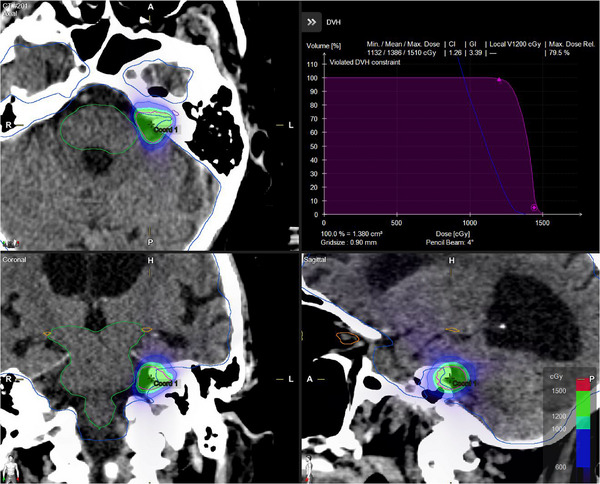Click the CI value 1.26 in DVH header
Screen dimensions: 600x484
(x=455, y=53)
